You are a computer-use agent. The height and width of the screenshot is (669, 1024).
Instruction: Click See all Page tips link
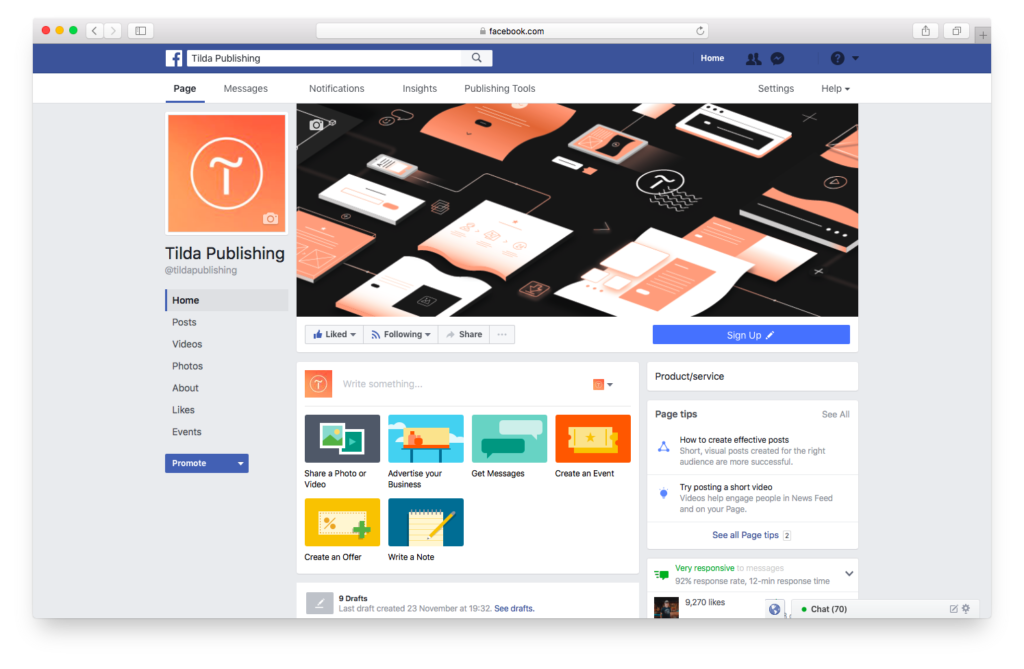(x=745, y=535)
